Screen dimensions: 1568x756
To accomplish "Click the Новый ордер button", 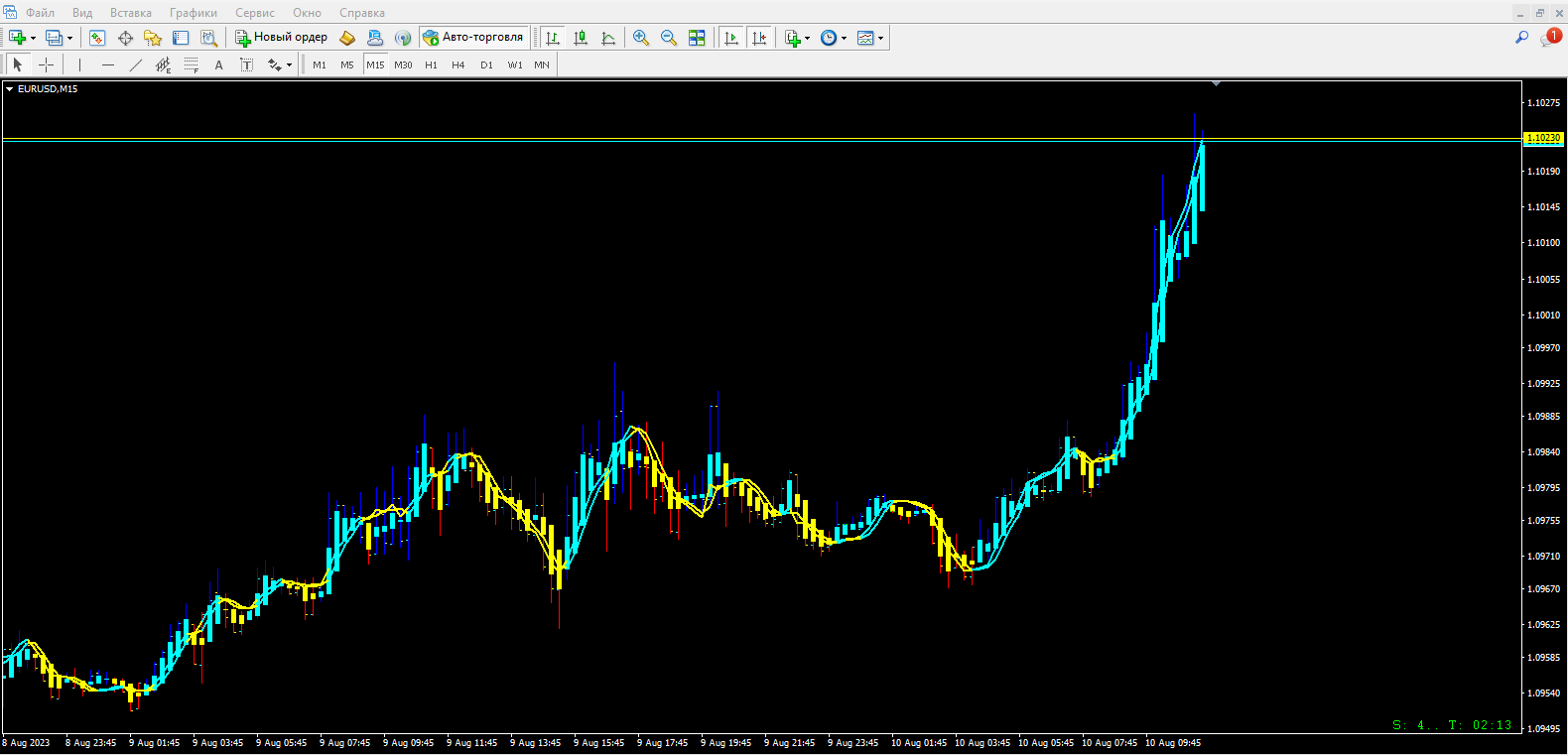I will [281, 38].
